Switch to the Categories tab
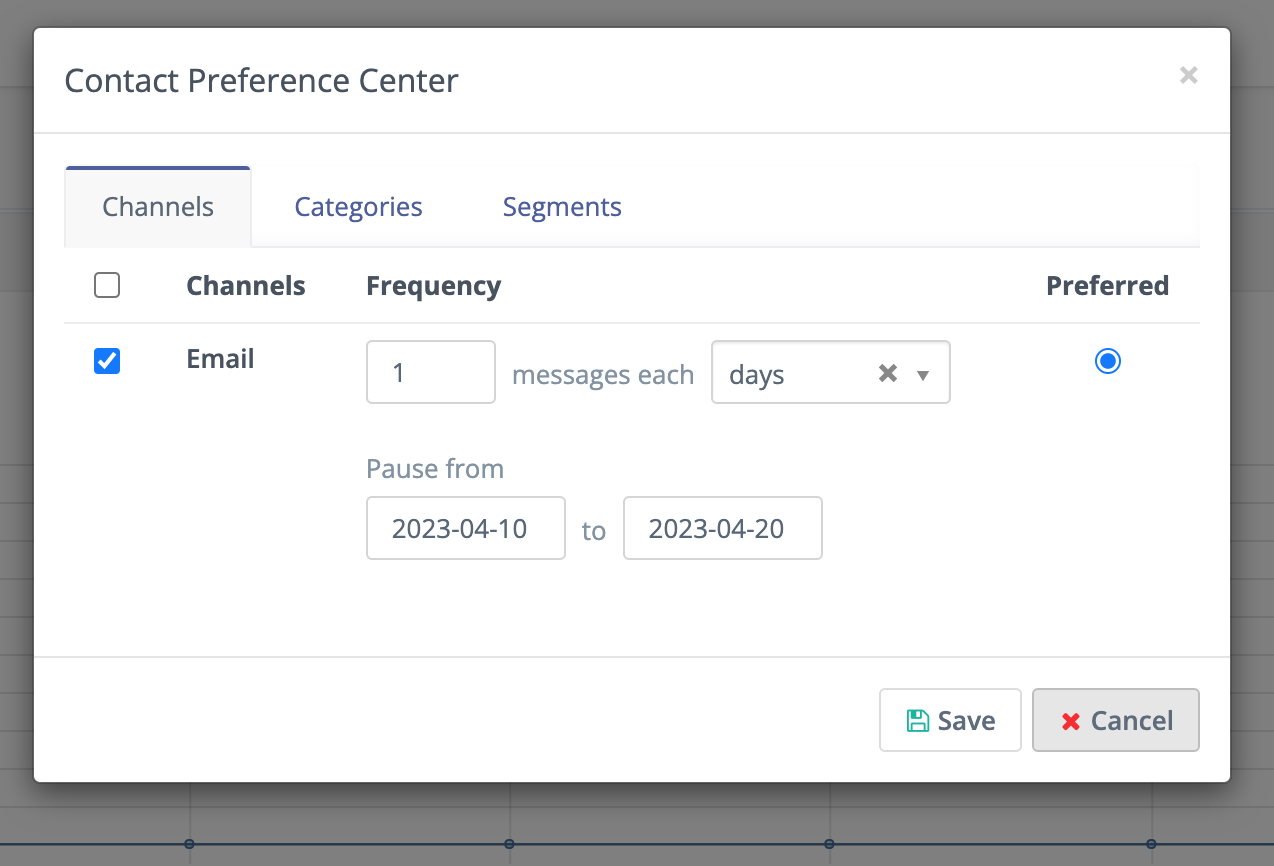 point(357,206)
